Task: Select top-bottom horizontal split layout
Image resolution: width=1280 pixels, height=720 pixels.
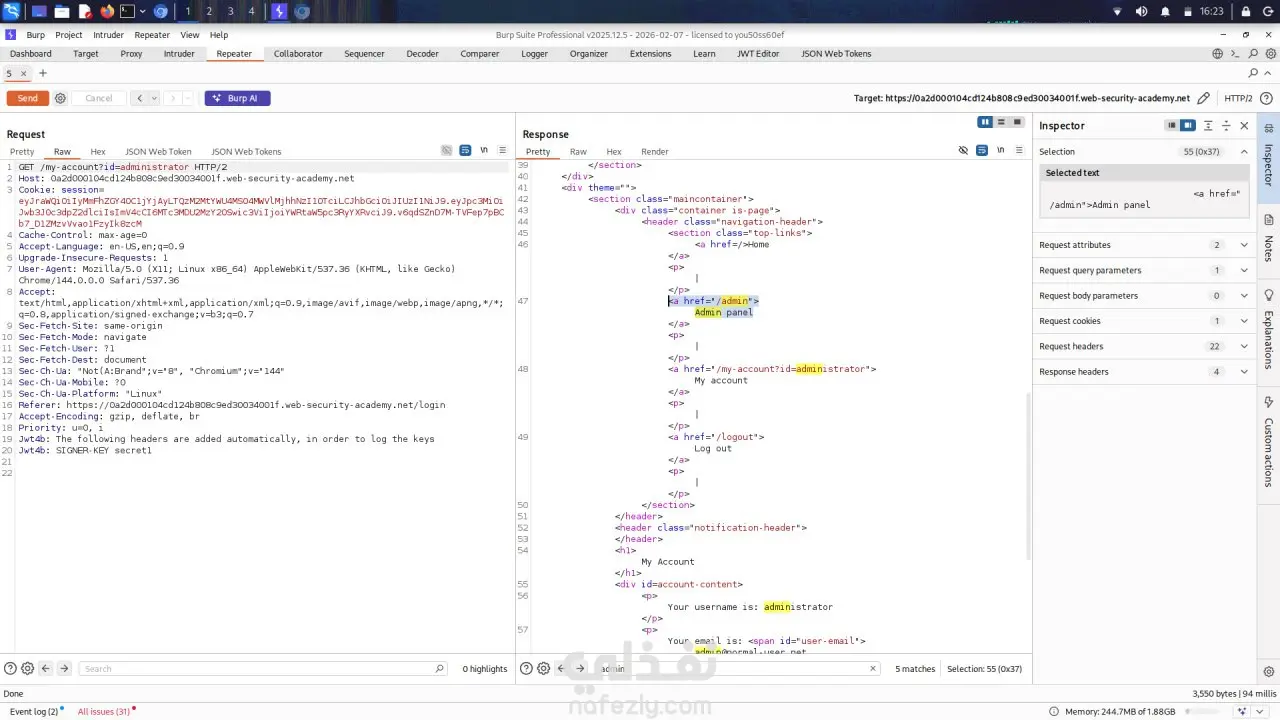Action: point(1001,122)
